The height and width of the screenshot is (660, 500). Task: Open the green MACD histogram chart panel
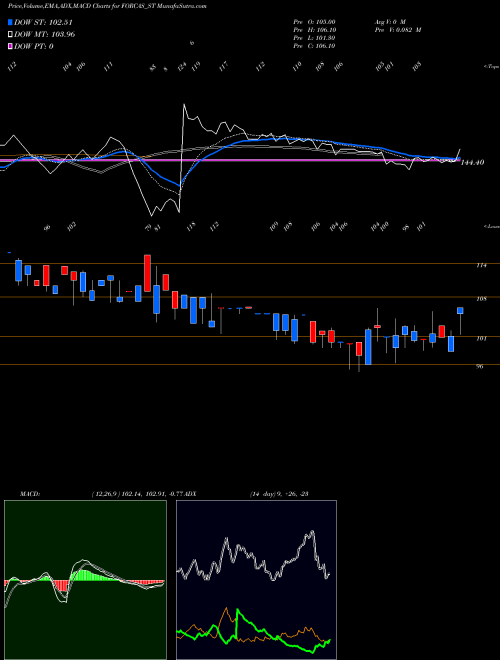point(85,579)
